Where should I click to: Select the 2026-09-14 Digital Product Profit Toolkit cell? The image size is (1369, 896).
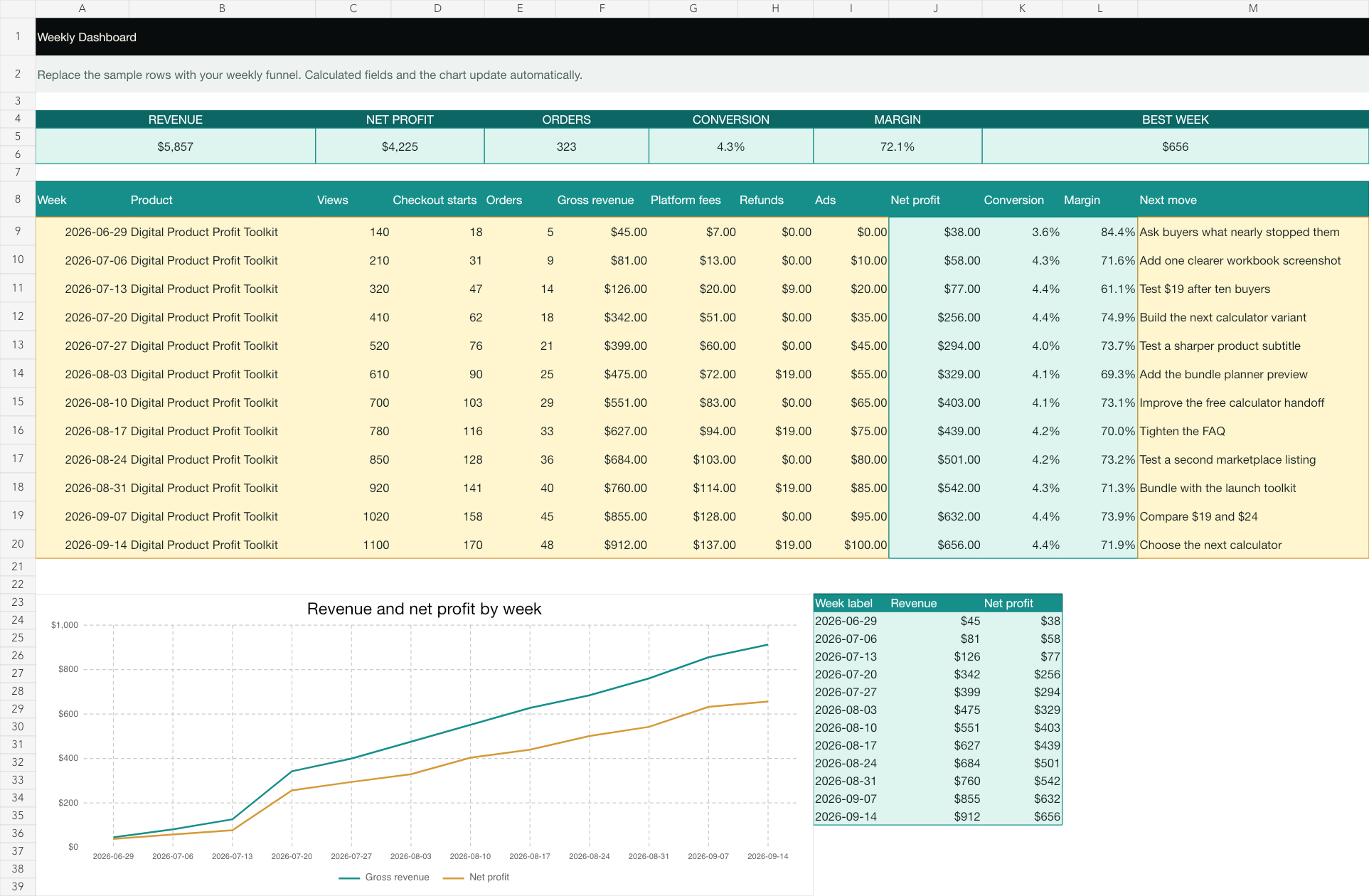coord(222,545)
